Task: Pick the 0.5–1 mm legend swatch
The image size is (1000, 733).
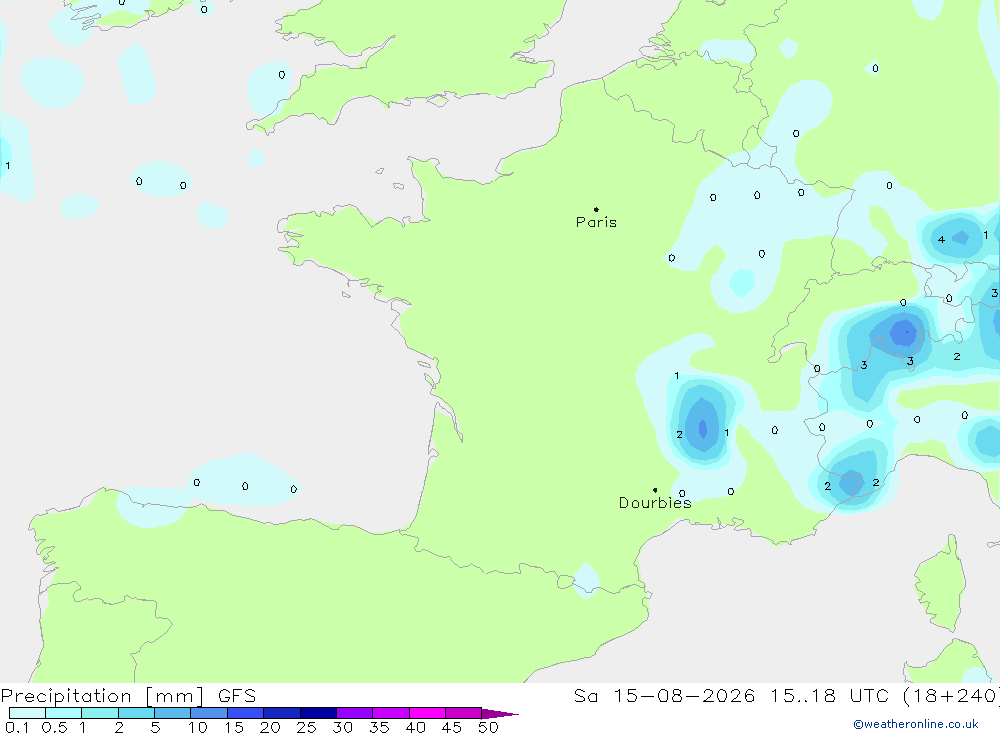Action: coord(64,713)
